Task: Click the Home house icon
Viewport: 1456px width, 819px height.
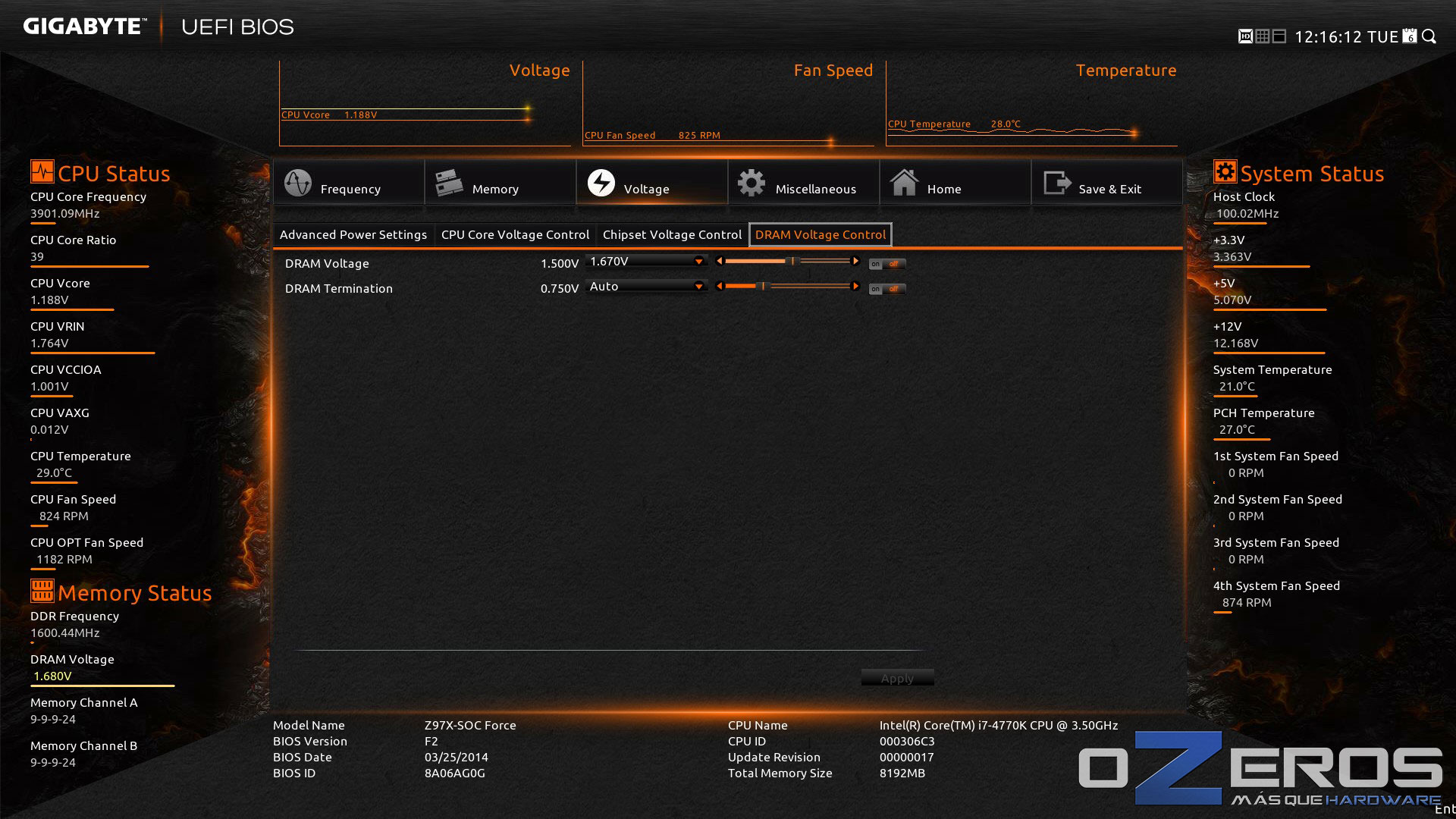Action: (x=904, y=183)
